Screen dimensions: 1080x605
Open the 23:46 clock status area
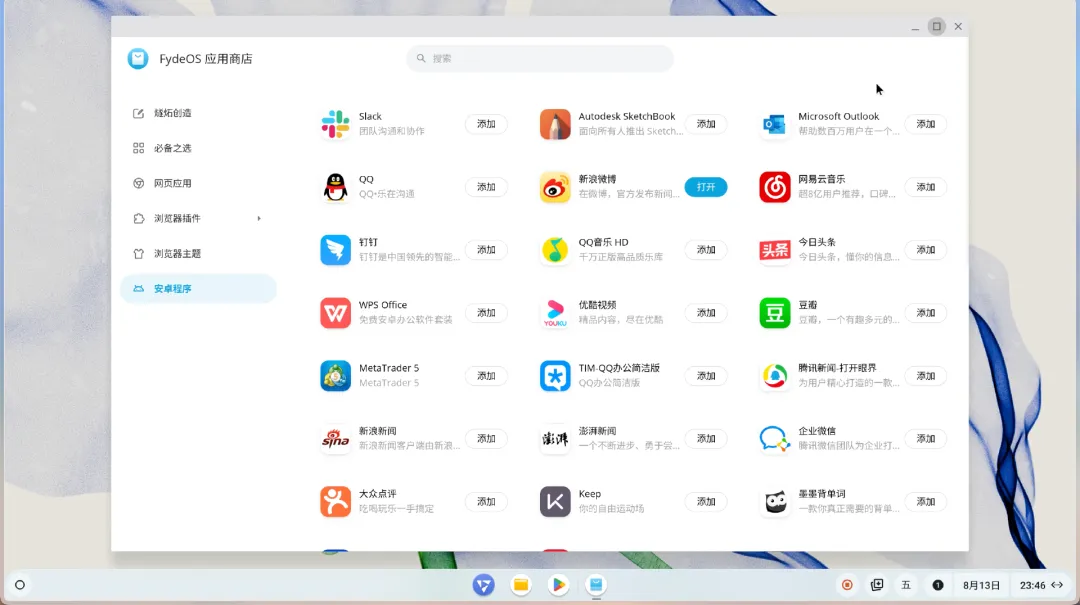pos(1041,585)
